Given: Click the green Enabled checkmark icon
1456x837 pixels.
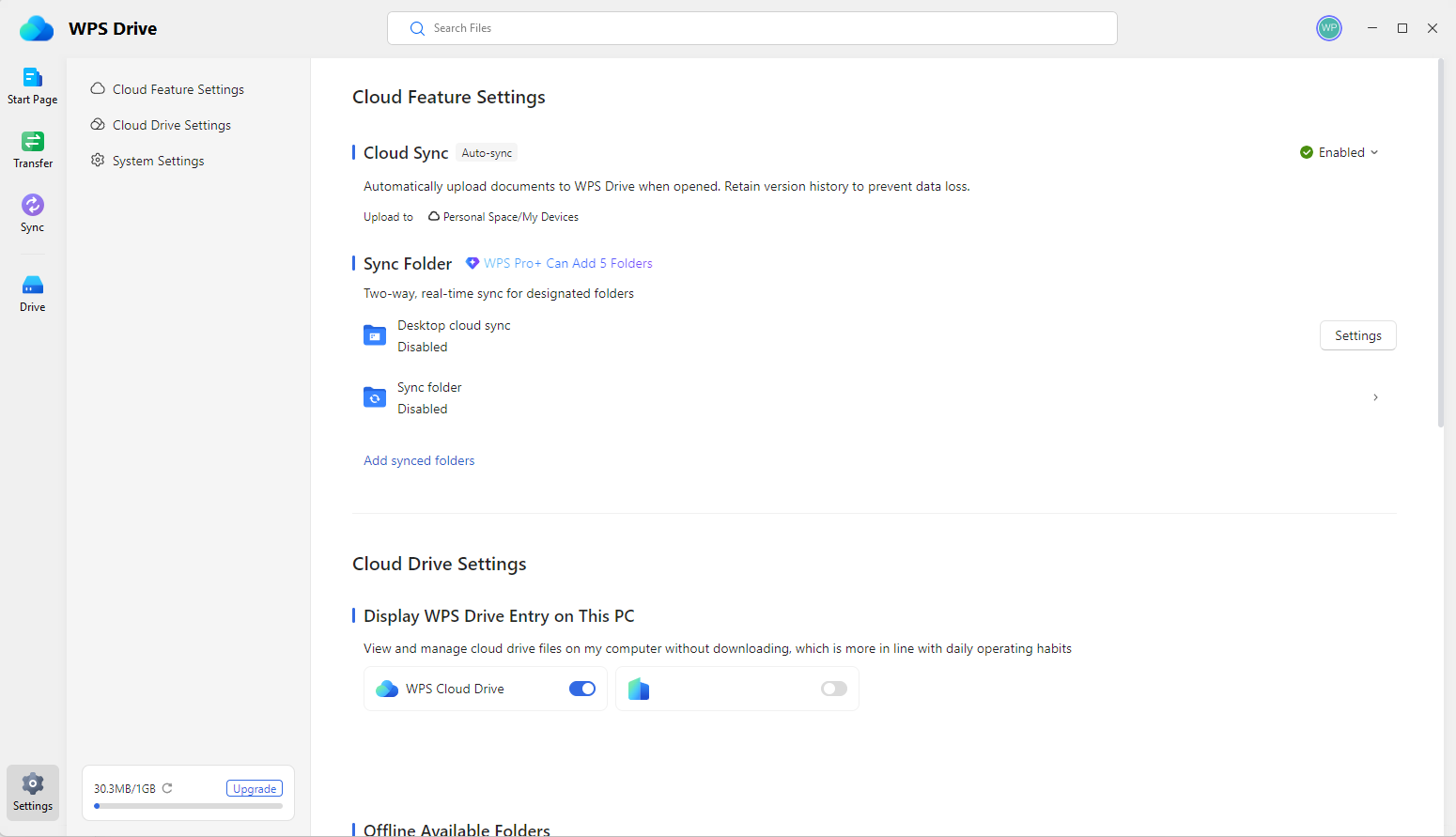Looking at the screenshot, I should click(1307, 152).
